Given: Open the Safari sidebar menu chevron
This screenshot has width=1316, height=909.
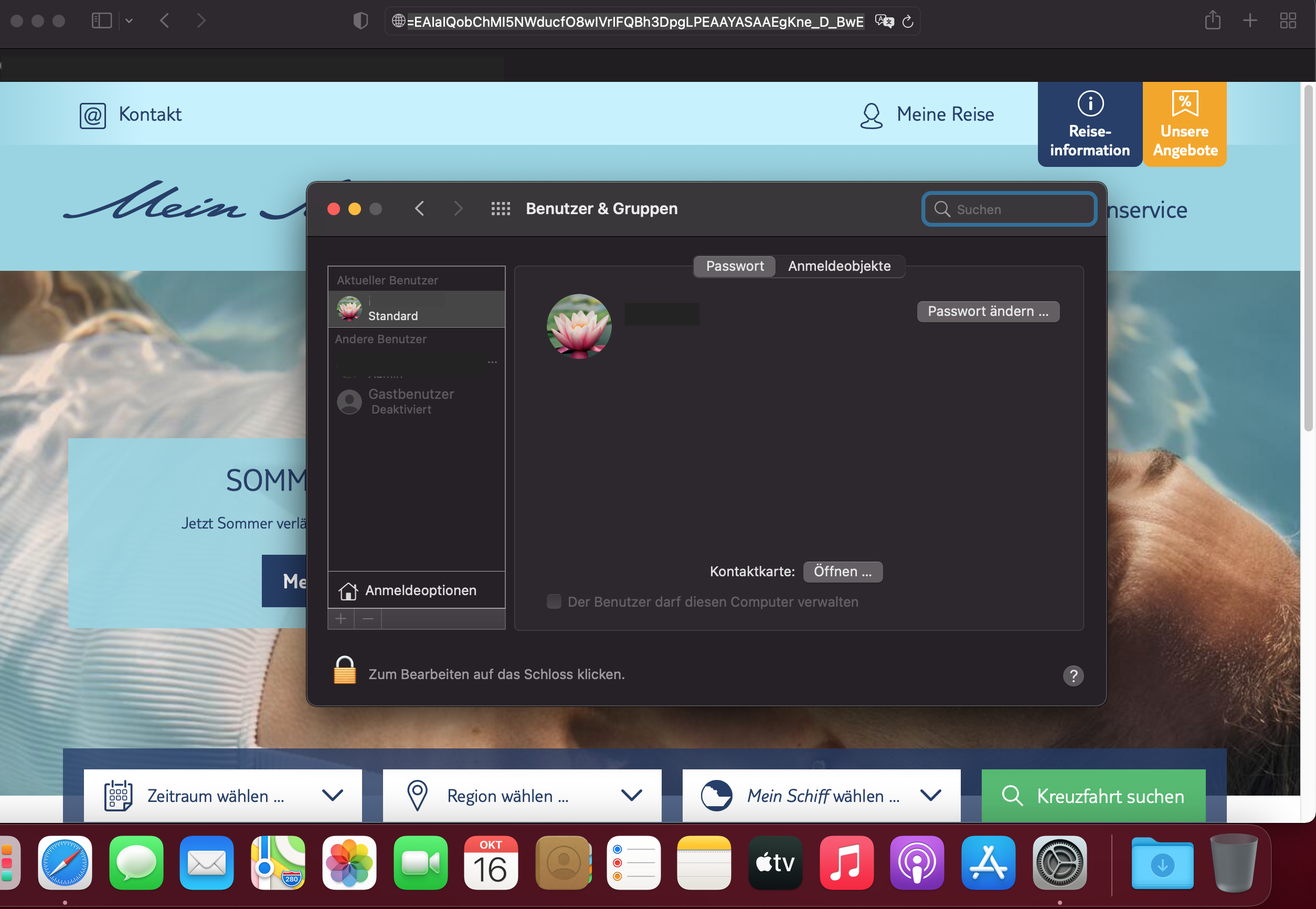Looking at the screenshot, I should tap(129, 21).
